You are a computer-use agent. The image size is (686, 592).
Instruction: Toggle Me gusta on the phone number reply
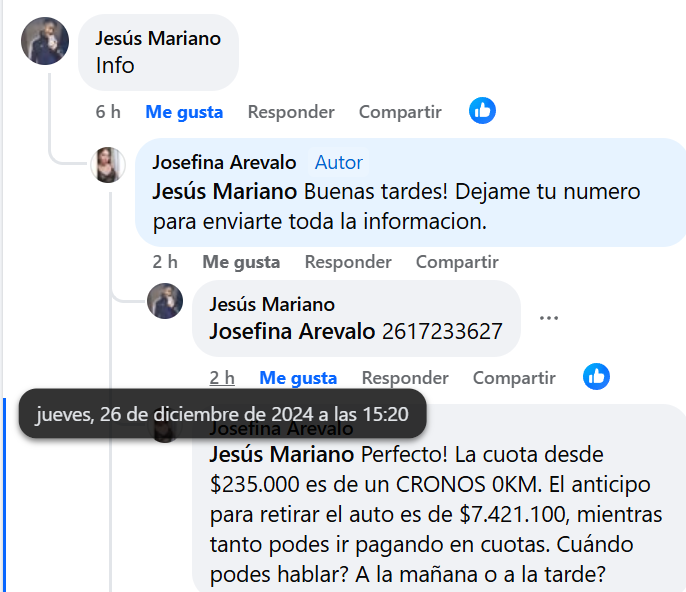pyautogui.click(x=298, y=378)
